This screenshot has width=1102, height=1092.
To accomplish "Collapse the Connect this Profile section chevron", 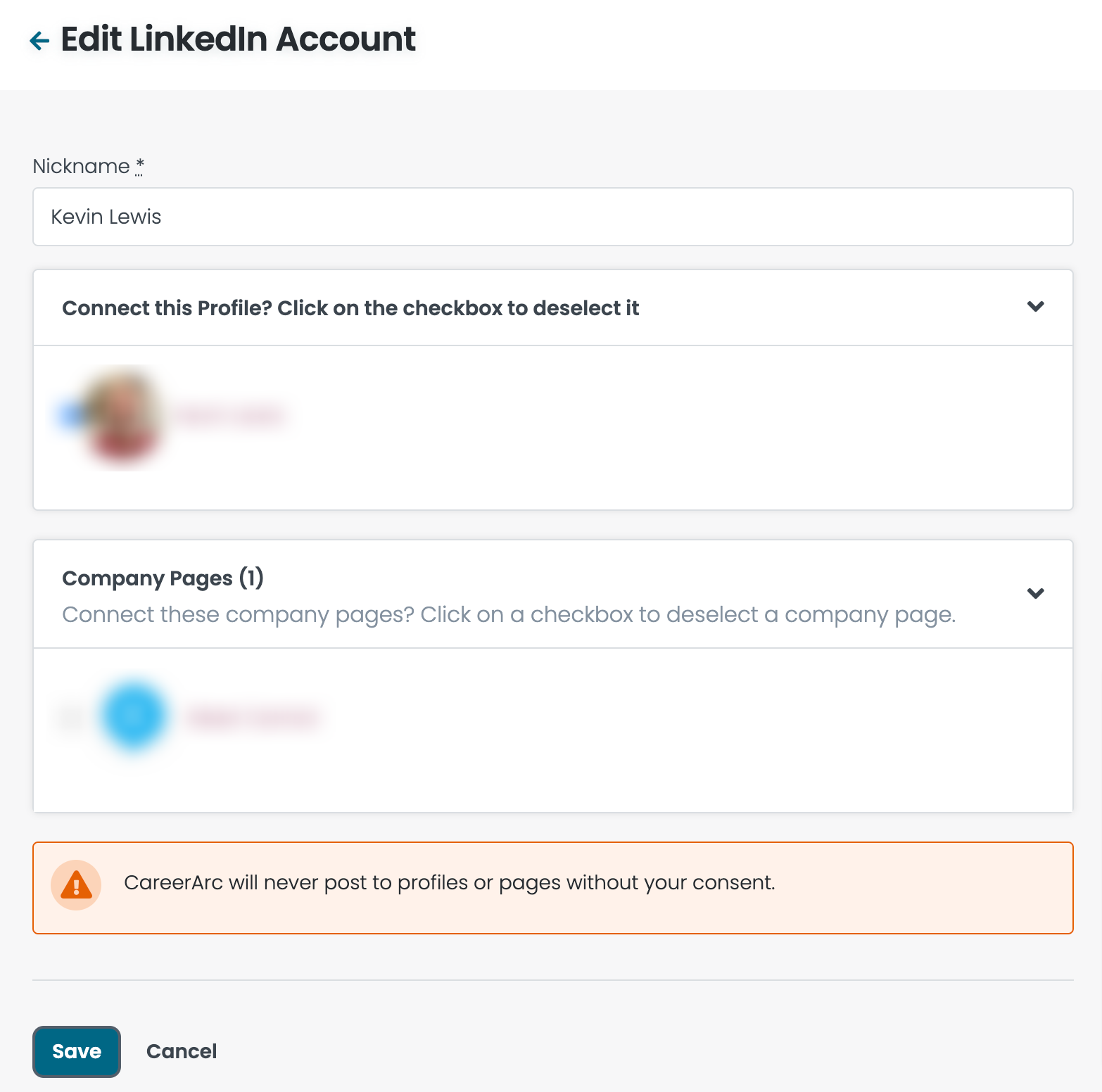I will pos(1035,307).
